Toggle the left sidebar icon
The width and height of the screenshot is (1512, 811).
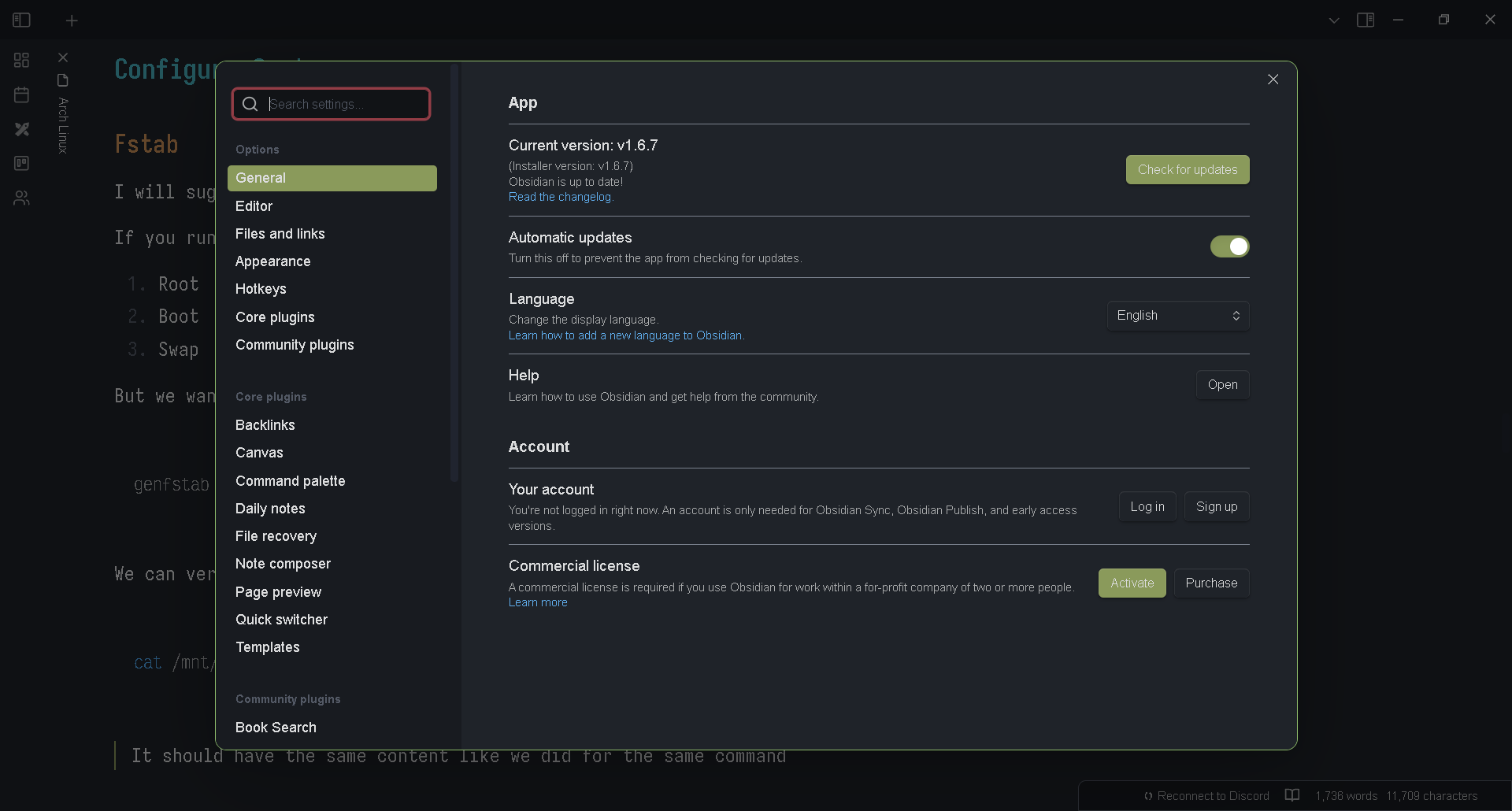click(x=21, y=20)
